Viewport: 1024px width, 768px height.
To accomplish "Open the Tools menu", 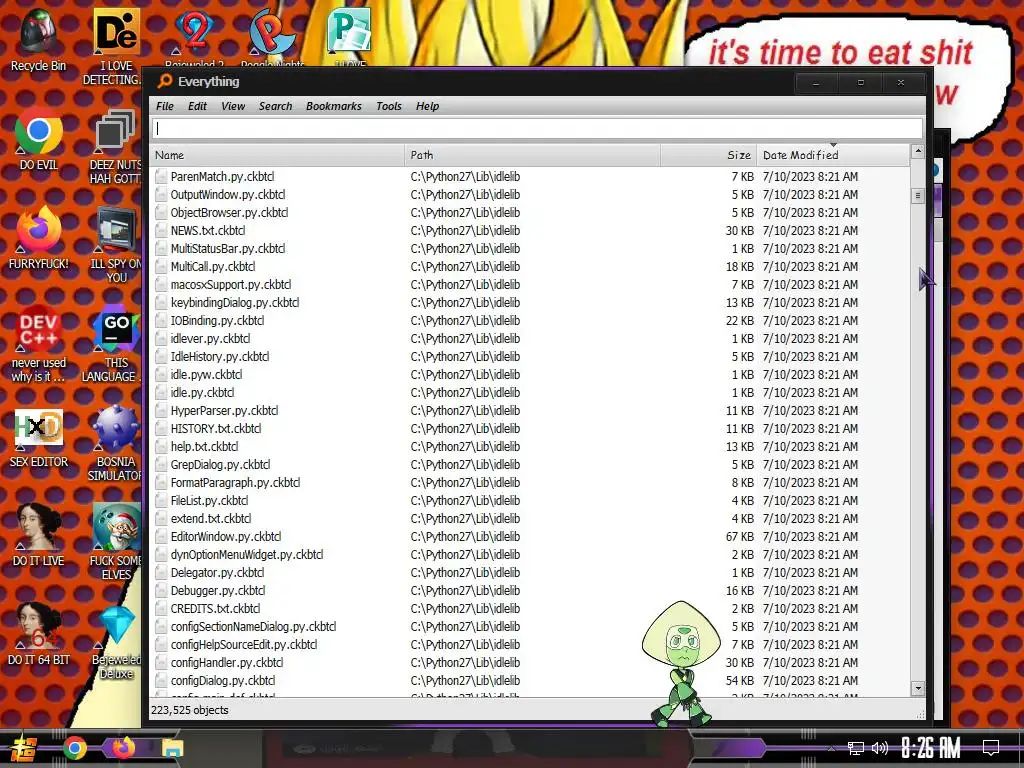I will 389,106.
